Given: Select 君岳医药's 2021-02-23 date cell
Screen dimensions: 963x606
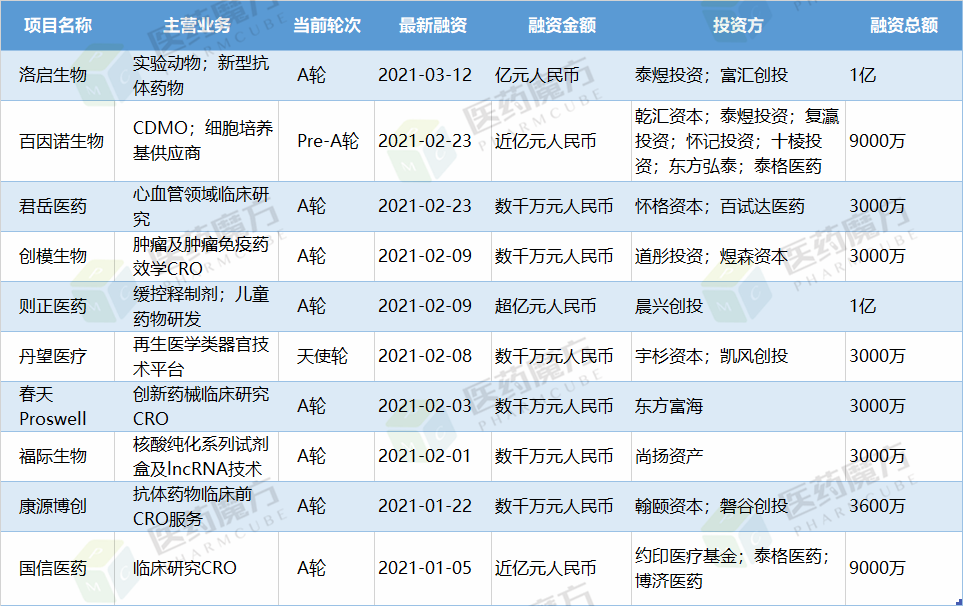Looking at the screenshot, I should pyautogui.click(x=433, y=206).
